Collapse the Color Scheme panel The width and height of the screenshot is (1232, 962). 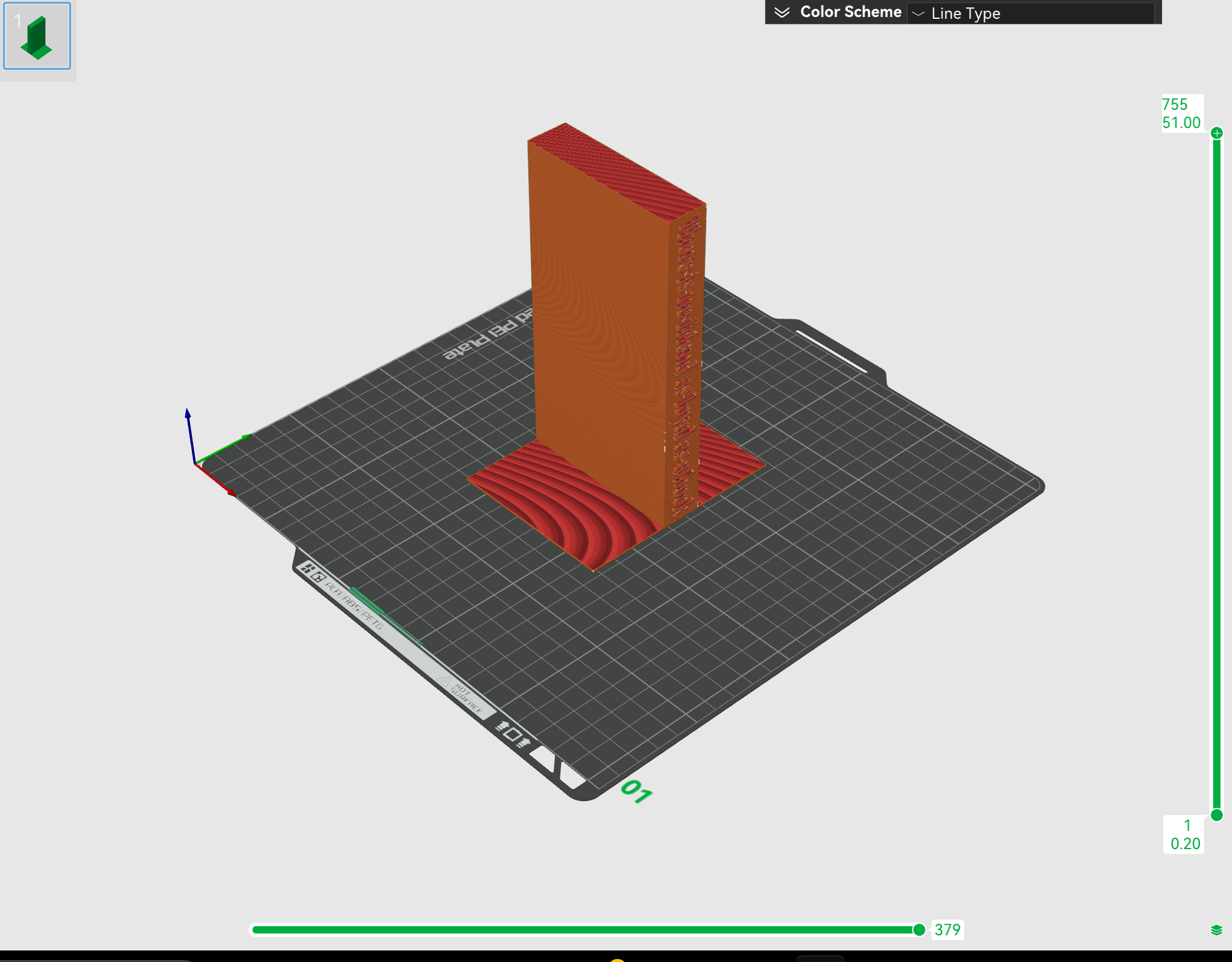(782, 13)
